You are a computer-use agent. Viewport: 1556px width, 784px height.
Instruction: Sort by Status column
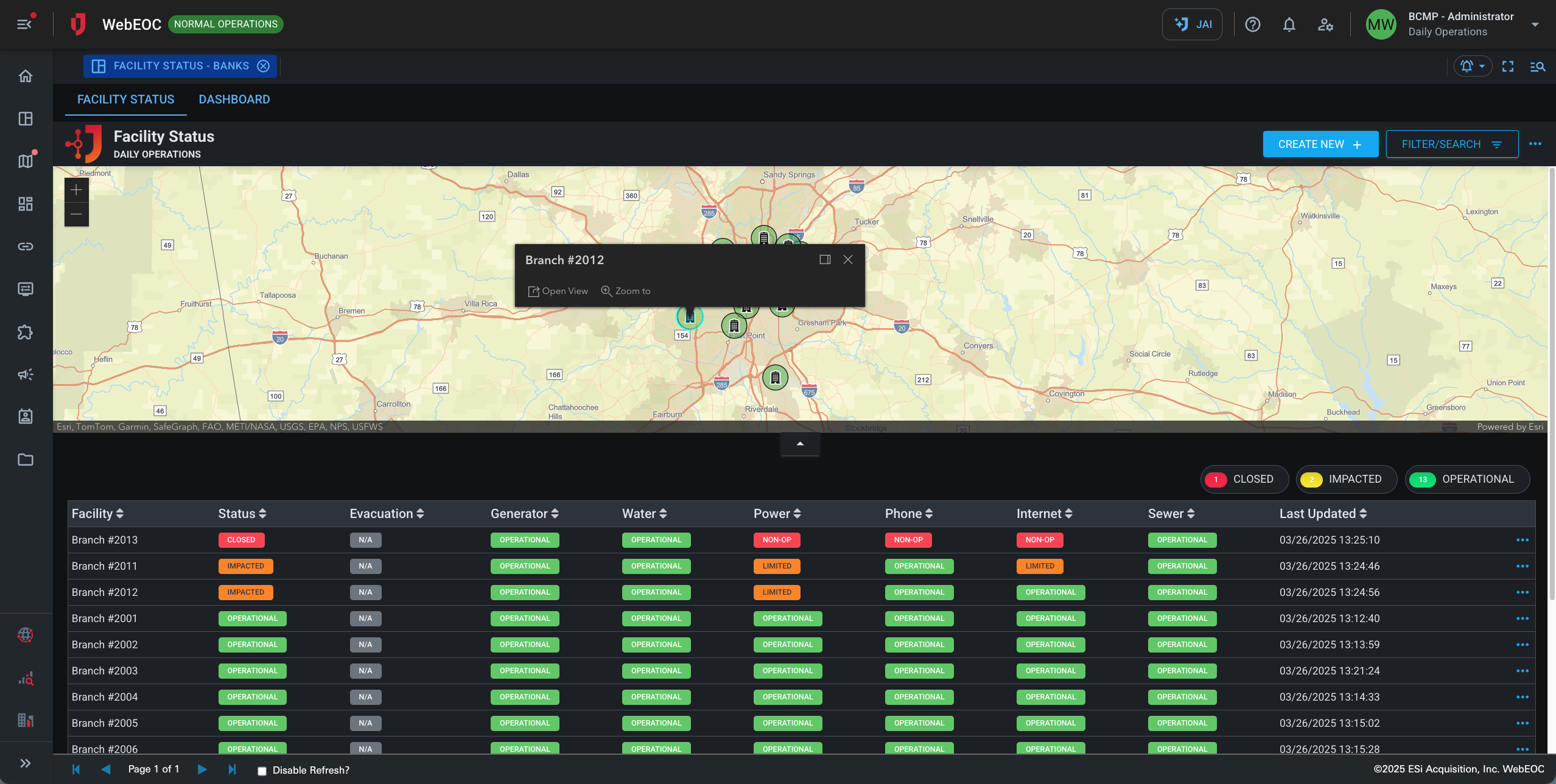tap(242, 514)
